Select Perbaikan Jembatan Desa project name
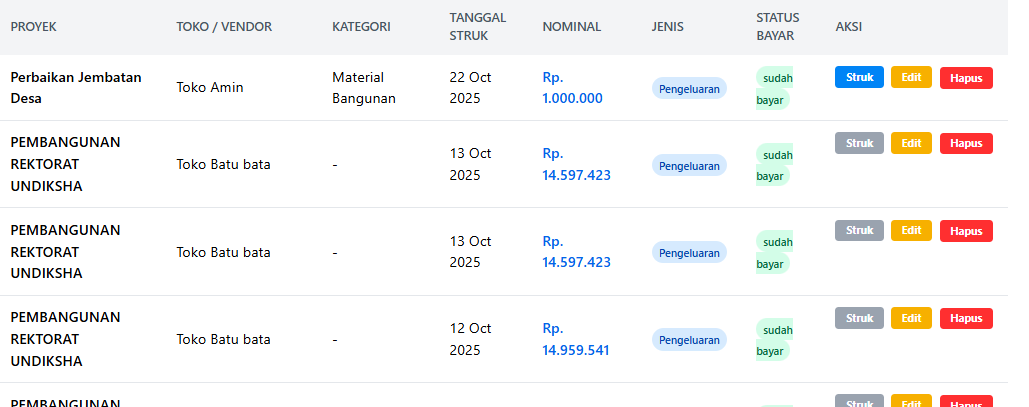The image size is (1029, 407). (x=76, y=87)
